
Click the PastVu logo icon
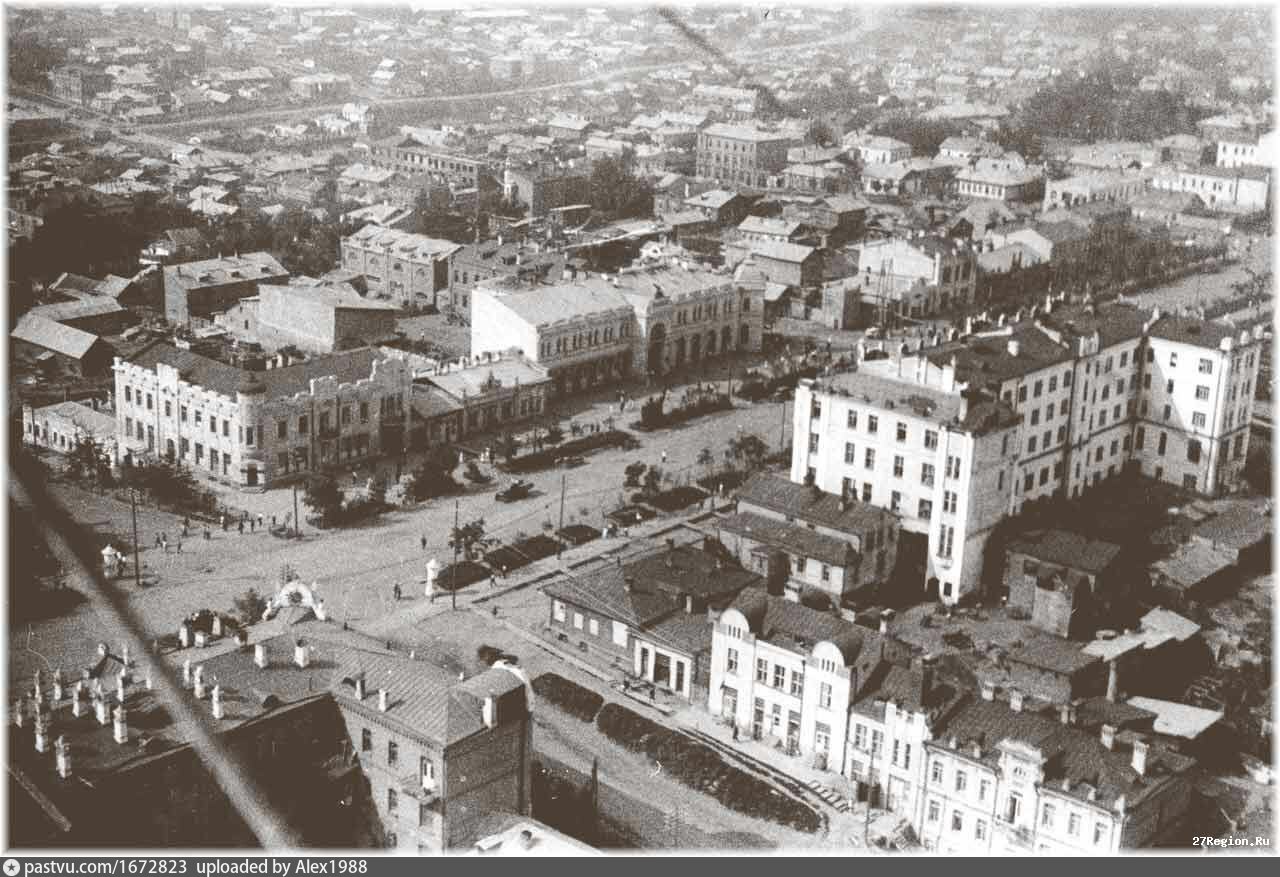pos(11,867)
